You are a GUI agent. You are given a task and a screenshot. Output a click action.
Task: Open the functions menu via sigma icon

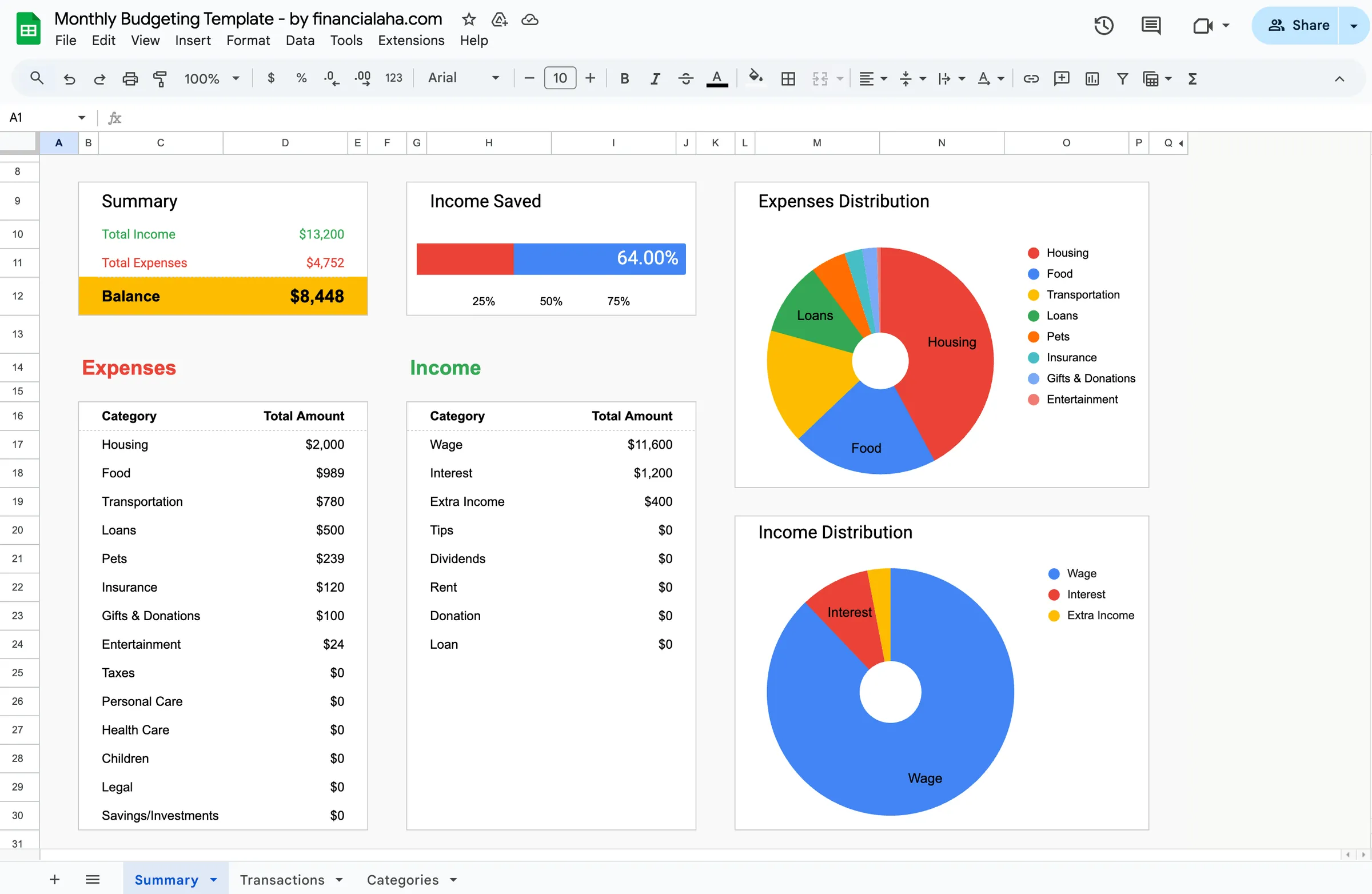[x=1192, y=78]
